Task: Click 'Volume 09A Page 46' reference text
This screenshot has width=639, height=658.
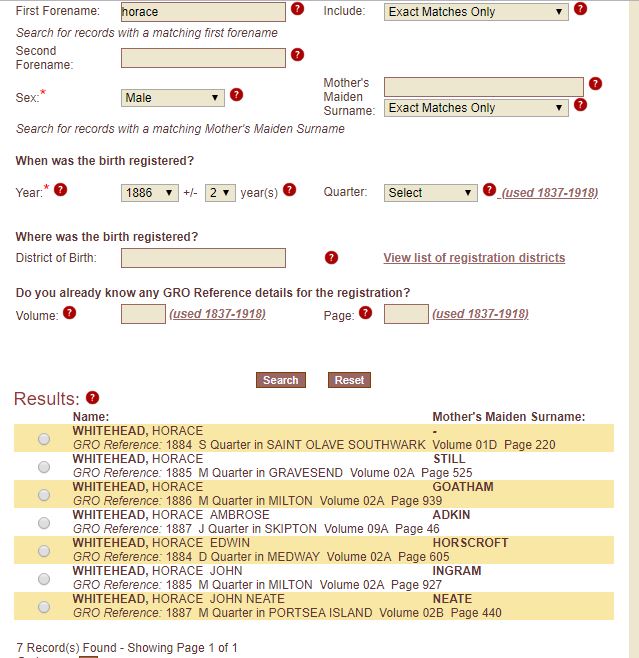Action: coord(382,529)
